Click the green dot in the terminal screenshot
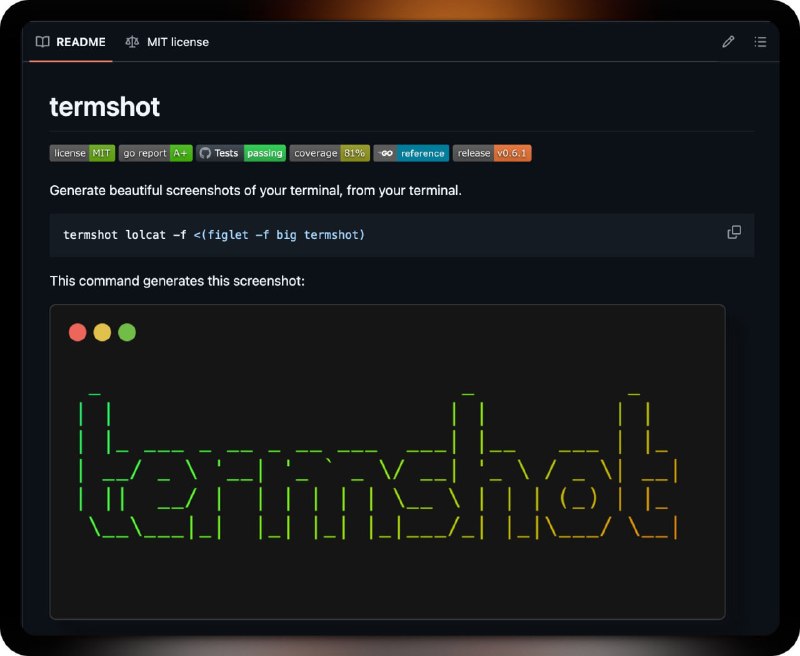This screenshot has width=800, height=656. [x=127, y=332]
